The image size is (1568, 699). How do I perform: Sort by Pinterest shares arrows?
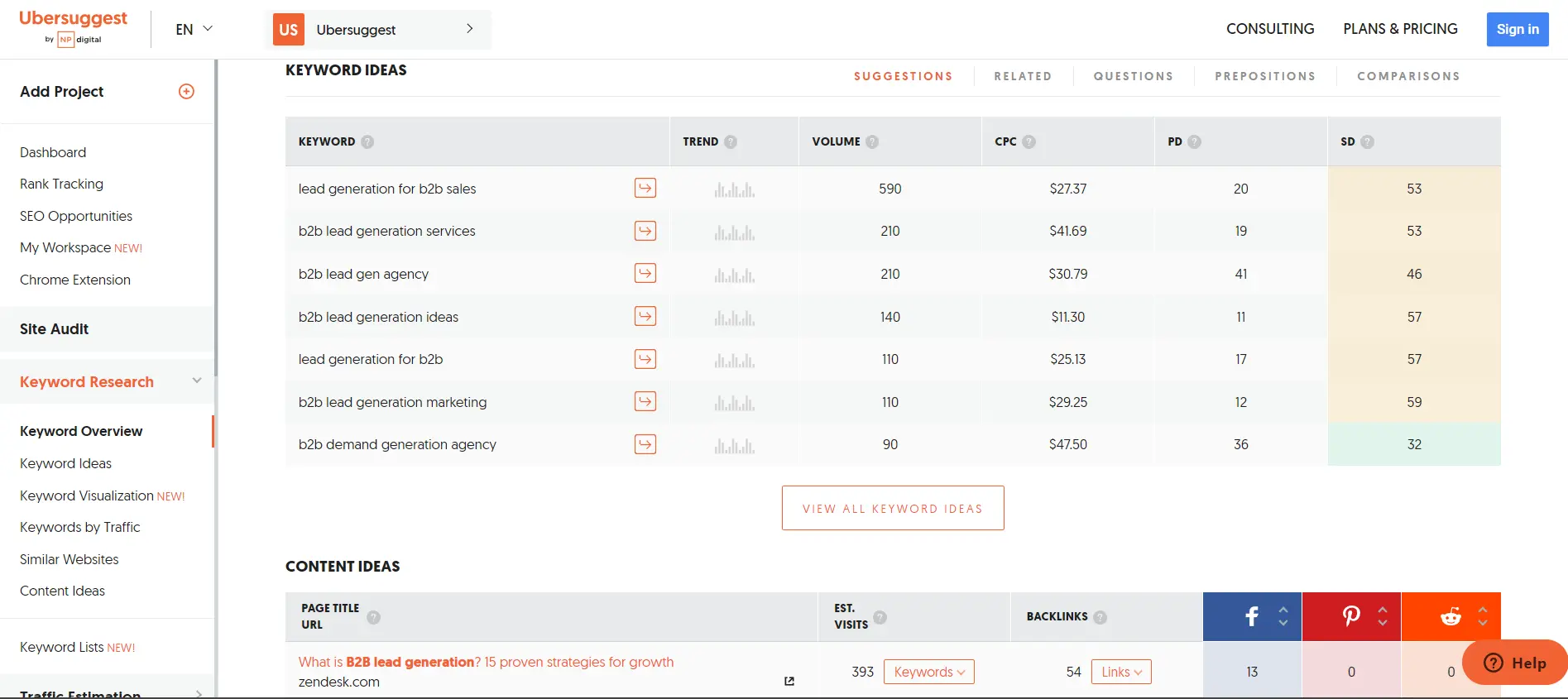pyautogui.click(x=1383, y=616)
